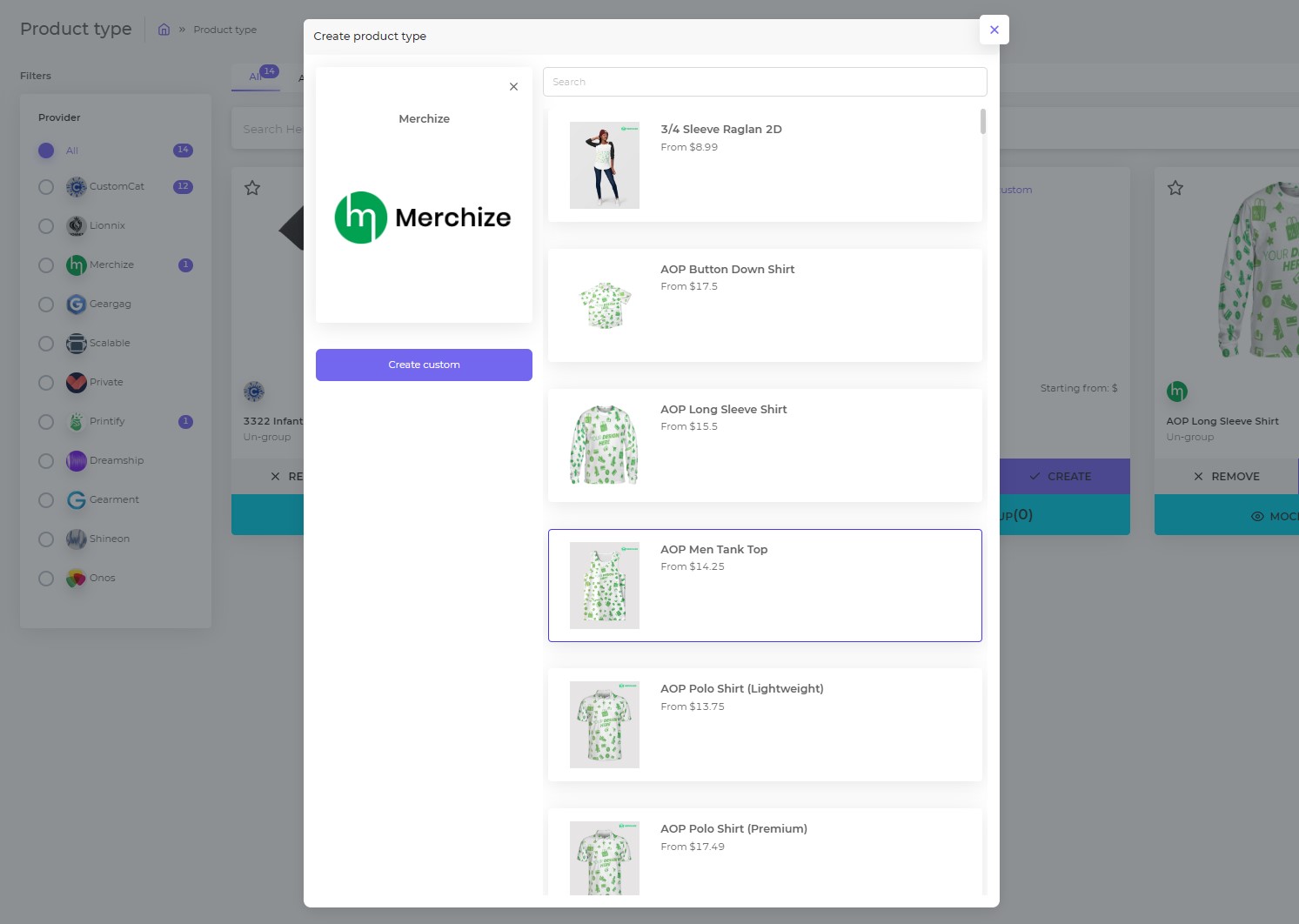The width and height of the screenshot is (1299, 924).
Task: Open the All tab with 14 badge
Action: [257, 77]
